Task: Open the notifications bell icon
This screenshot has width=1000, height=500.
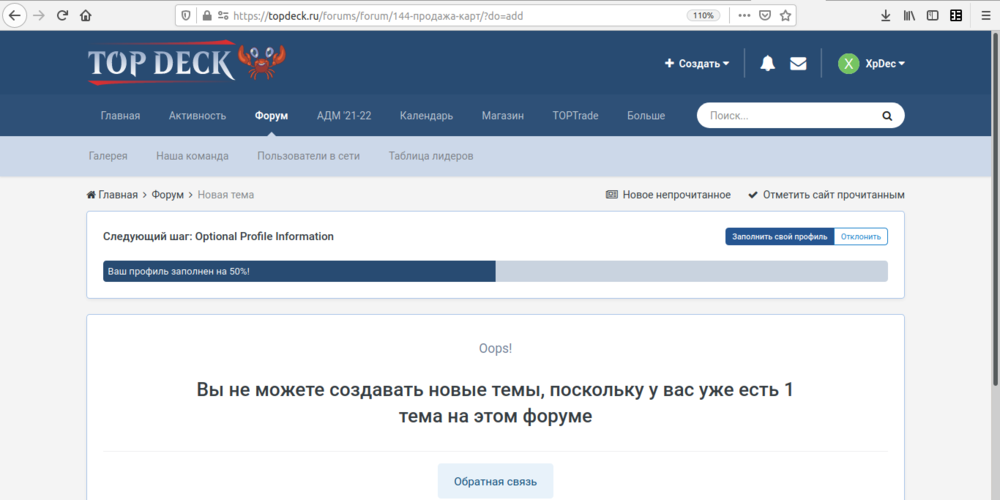Action: [x=767, y=63]
